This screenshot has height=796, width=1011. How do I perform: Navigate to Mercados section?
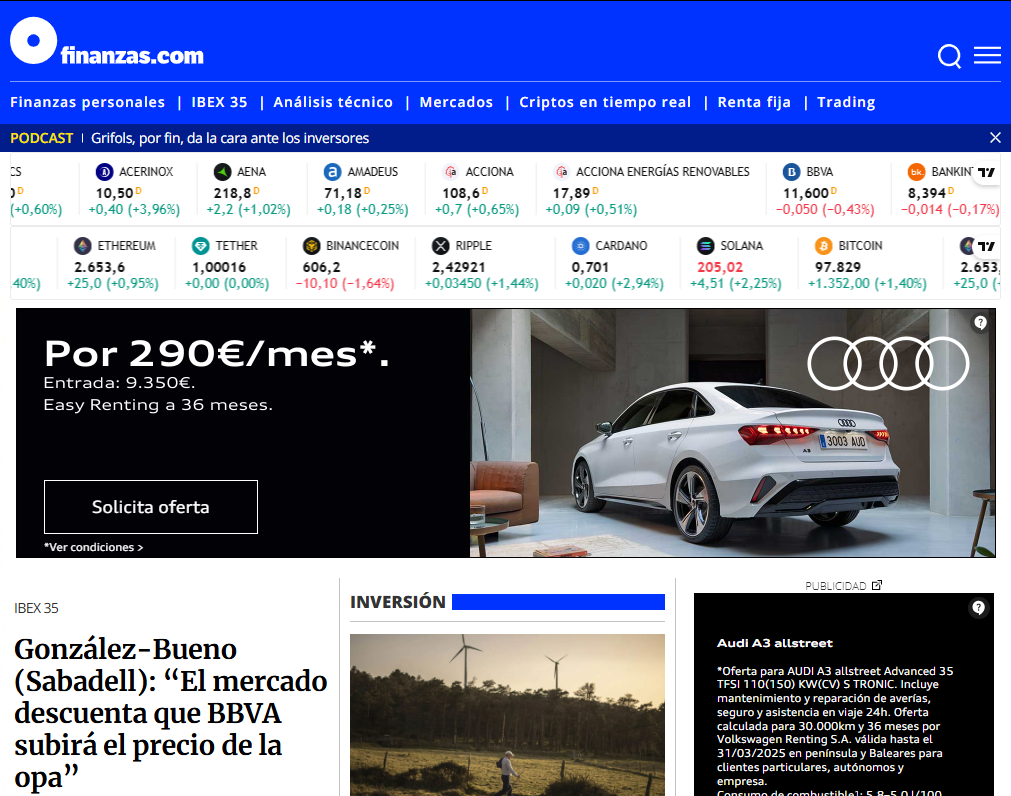[x=456, y=102]
